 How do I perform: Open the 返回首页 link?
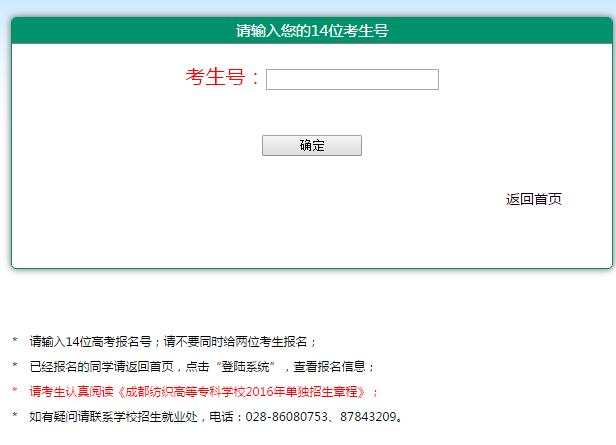pos(533,199)
